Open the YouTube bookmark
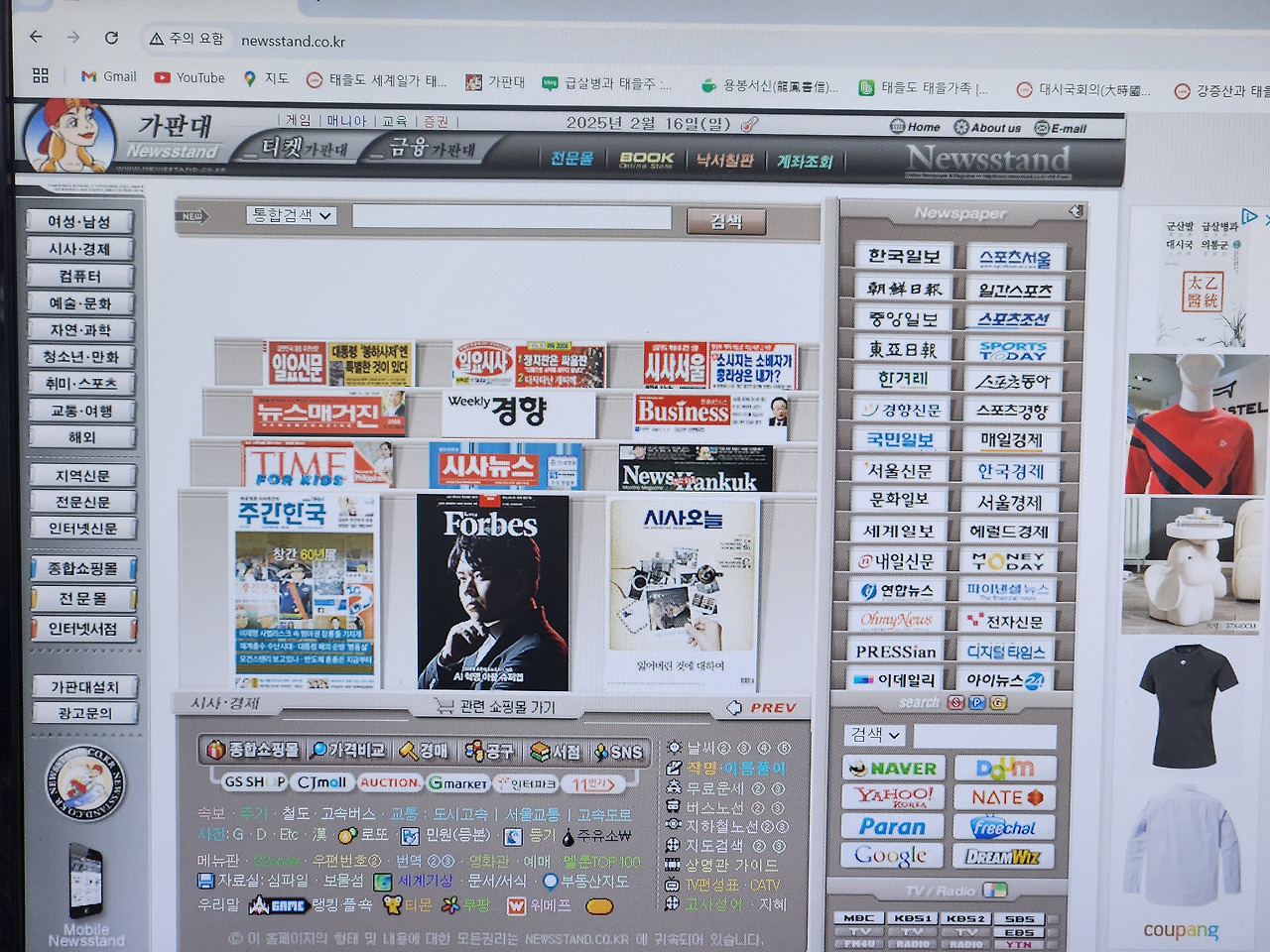Viewport: 1270px width, 952px height. point(190,77)
